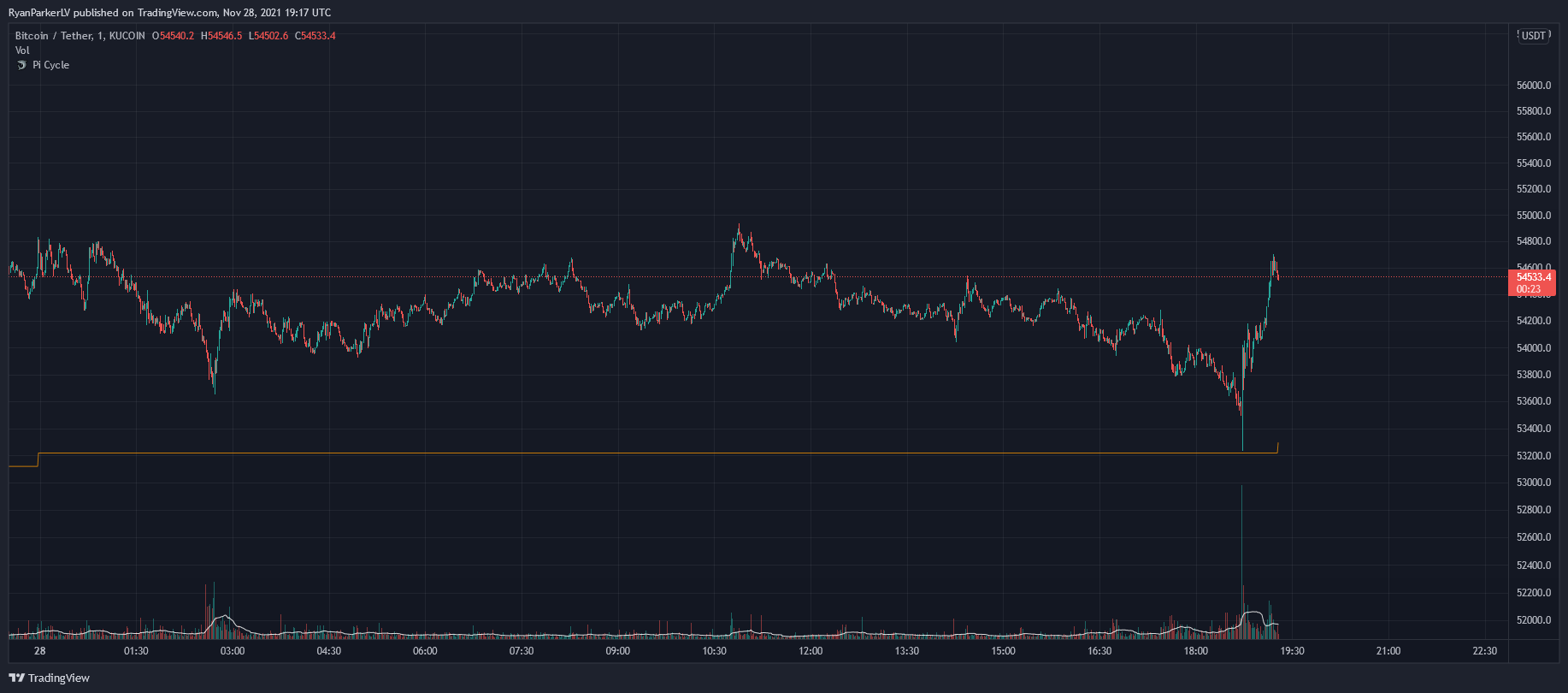Open the USDT currency selector

point(1533,36)
